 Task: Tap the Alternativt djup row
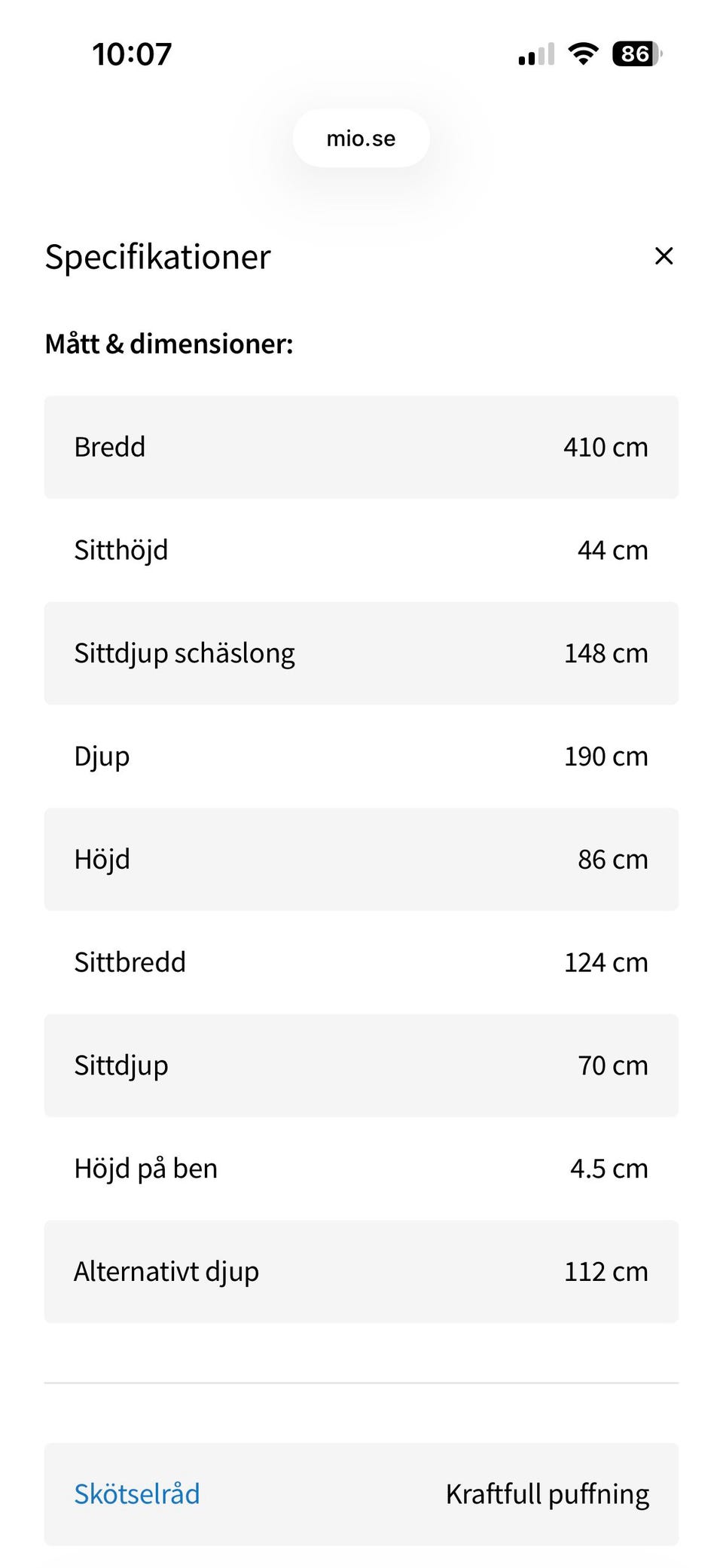click(361, 1272)
